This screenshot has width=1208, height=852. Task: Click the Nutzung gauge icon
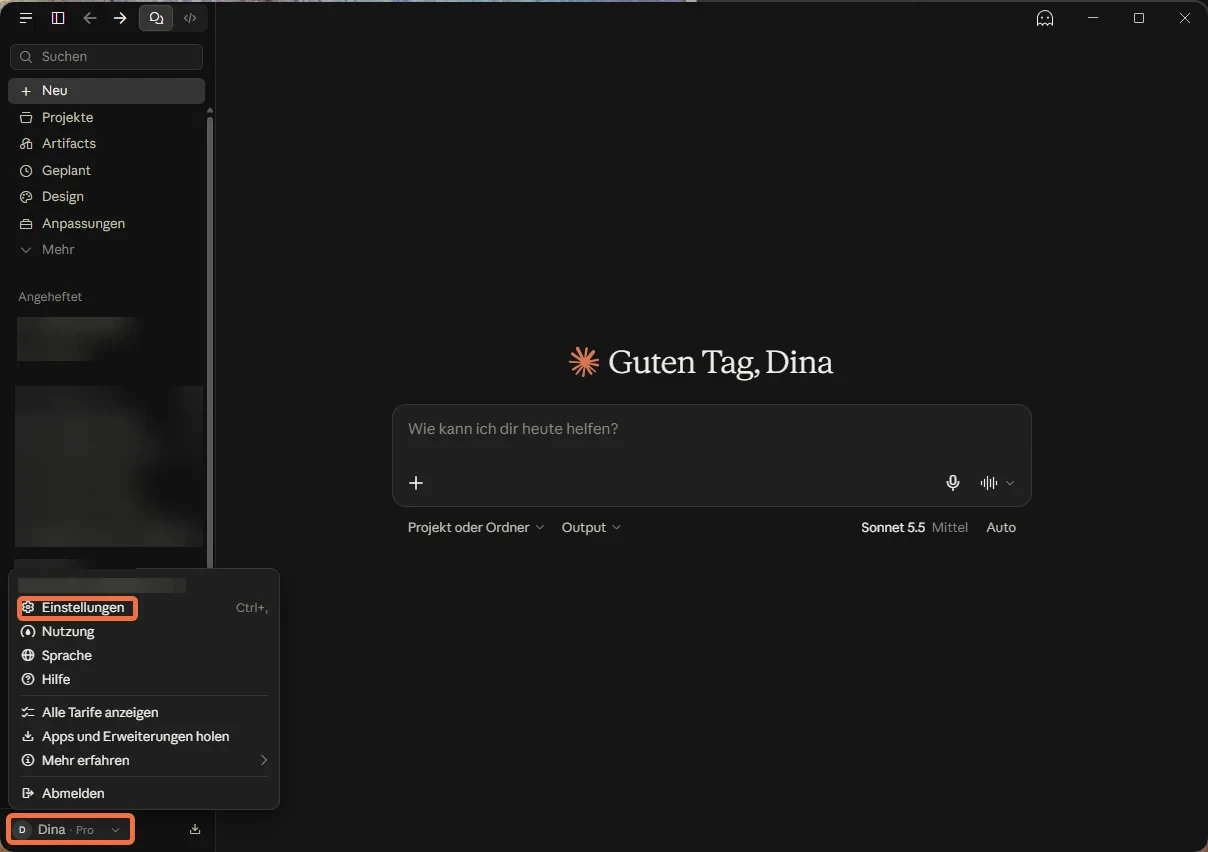[28, 631]
